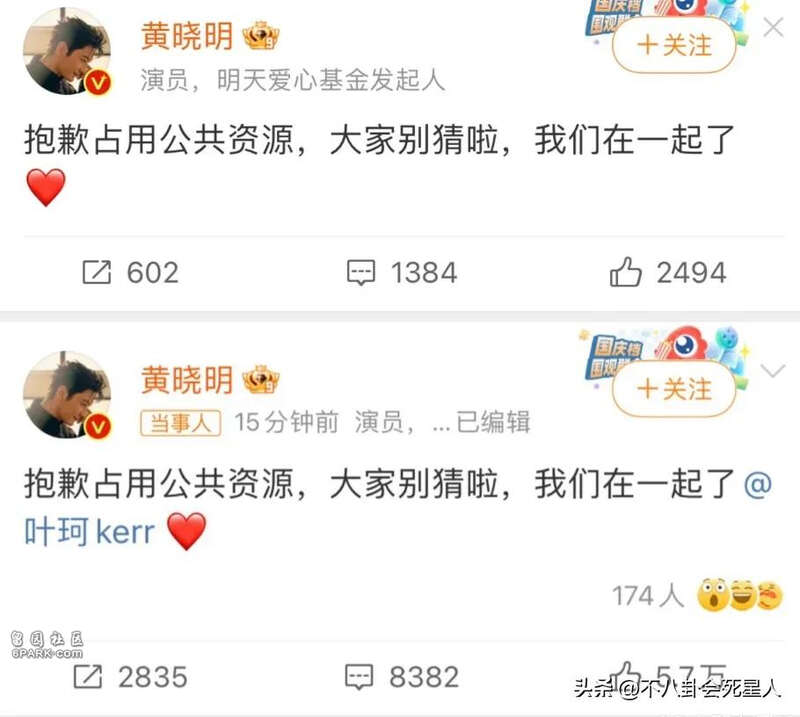Viewport: 800px width, 717px height.
Task: Tap the repost icon showing 2835
Action: pos(88,677)
